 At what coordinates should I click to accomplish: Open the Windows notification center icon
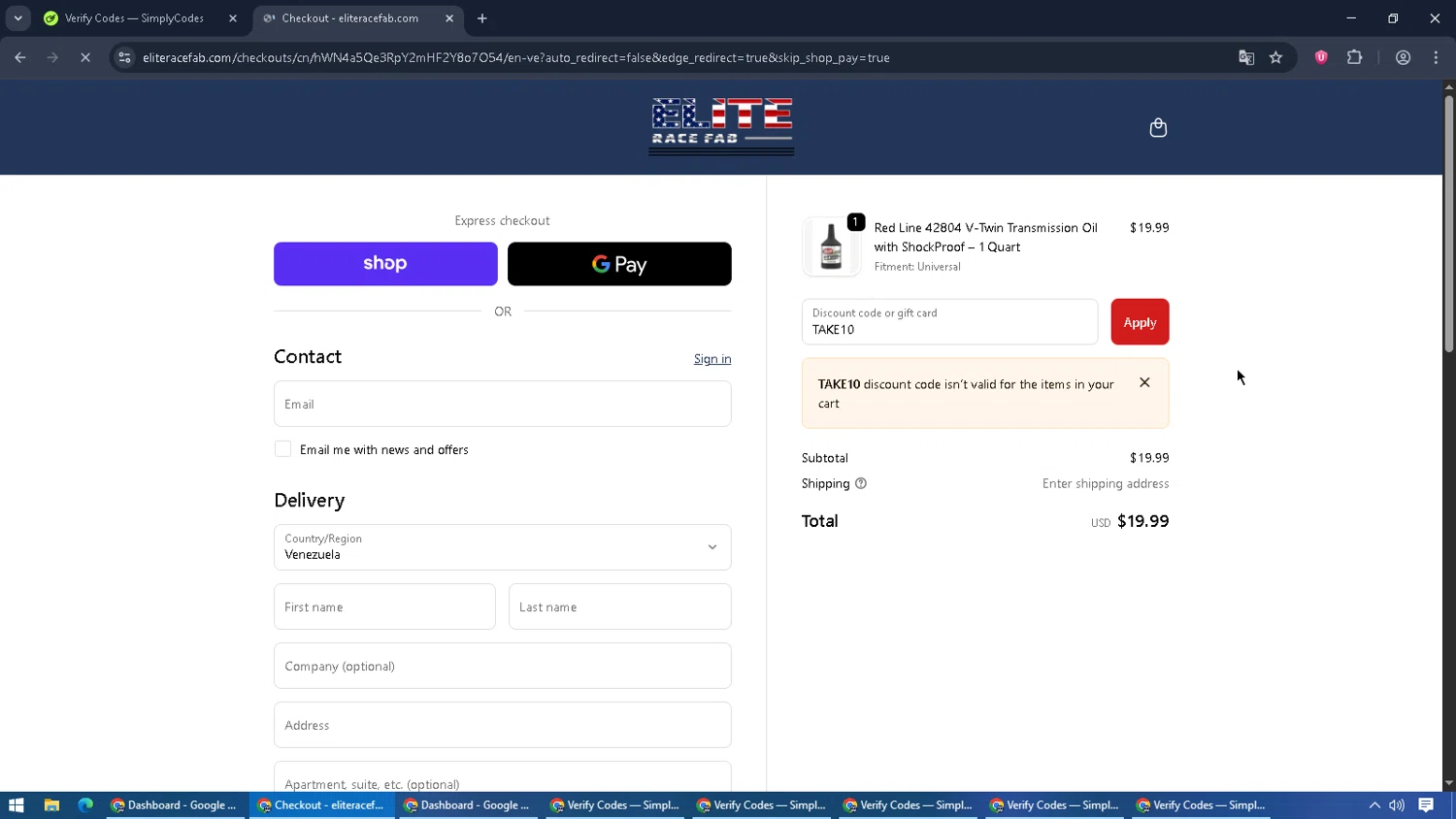(1426, 805)
